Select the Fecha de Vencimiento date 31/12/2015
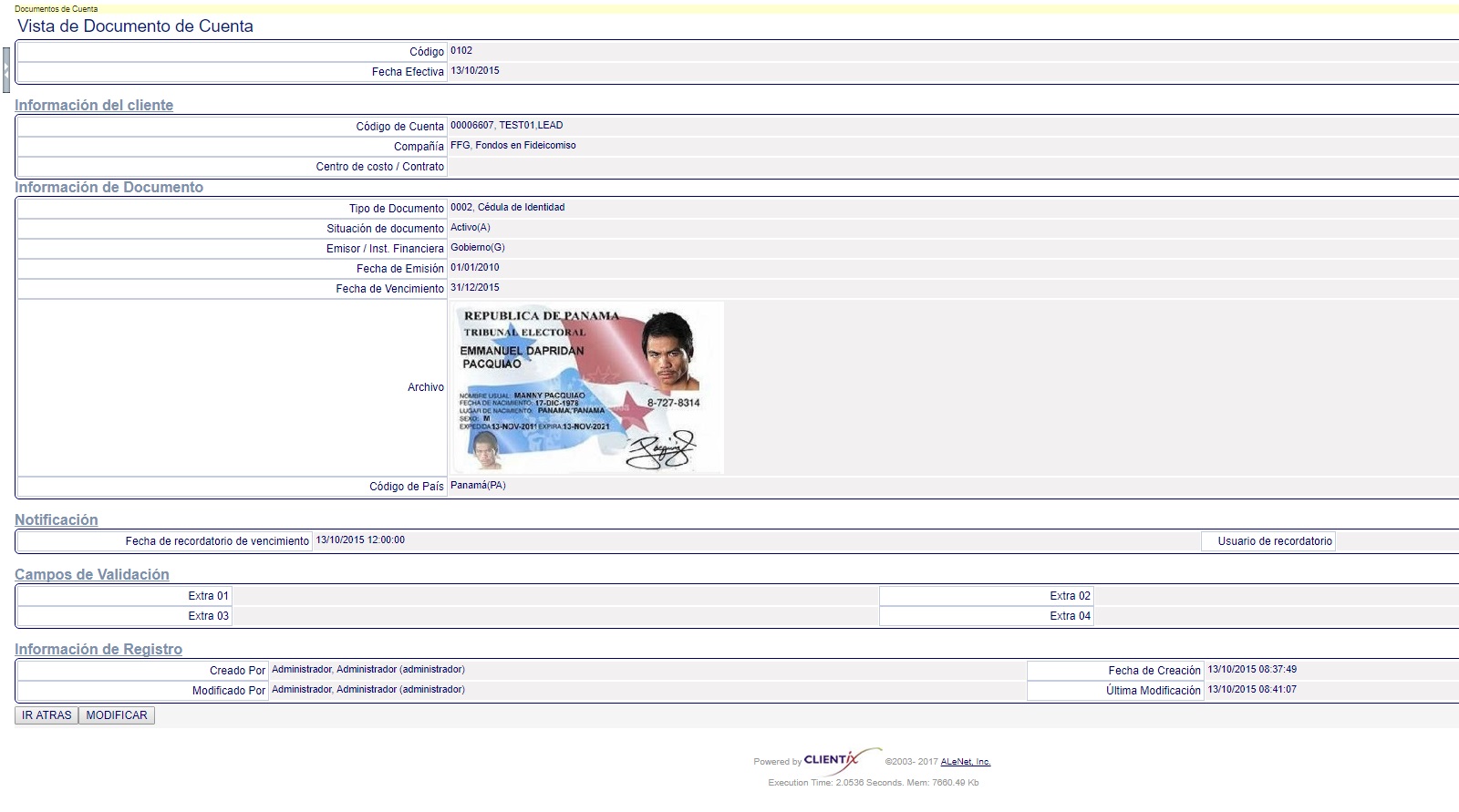 (x=475, y=288)
